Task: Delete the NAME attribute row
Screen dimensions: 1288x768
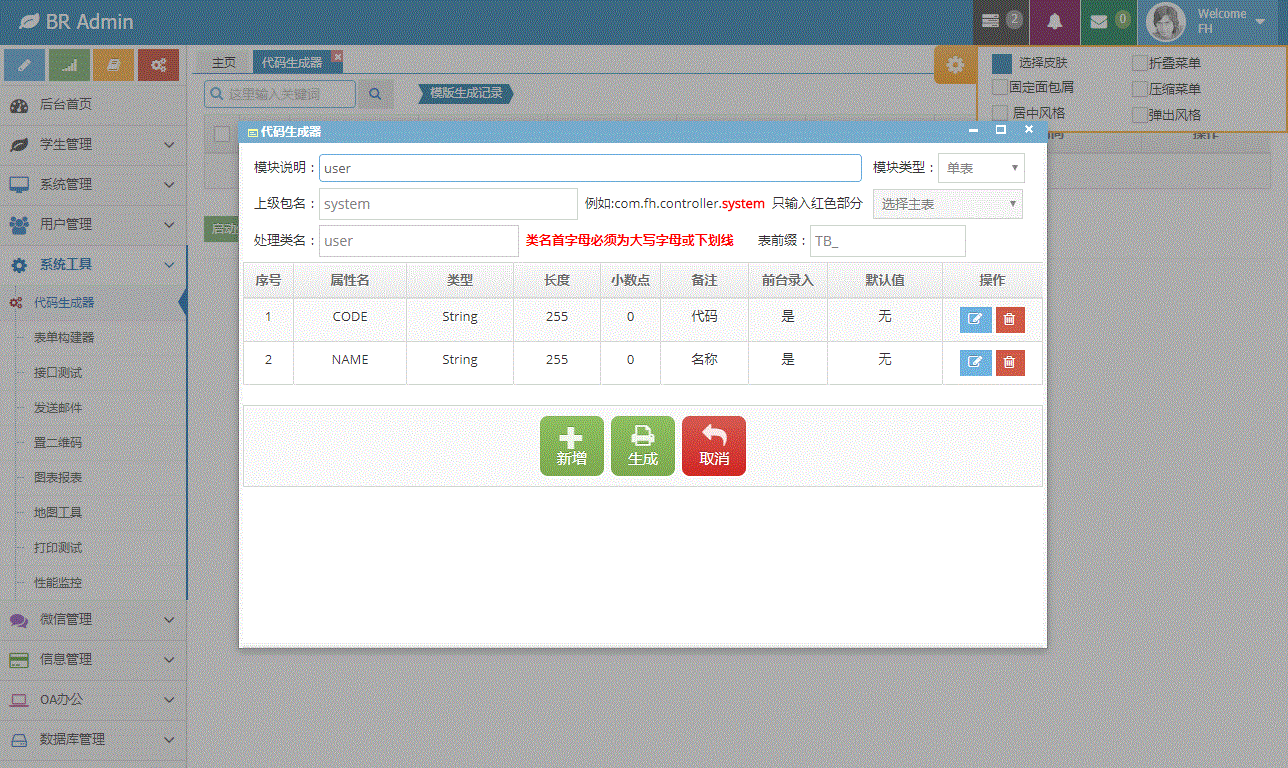Action: [x=1010, y=362]
